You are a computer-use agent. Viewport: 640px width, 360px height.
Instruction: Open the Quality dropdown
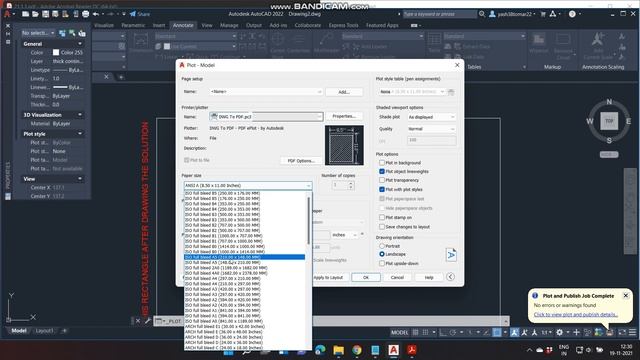pos(431,129)
